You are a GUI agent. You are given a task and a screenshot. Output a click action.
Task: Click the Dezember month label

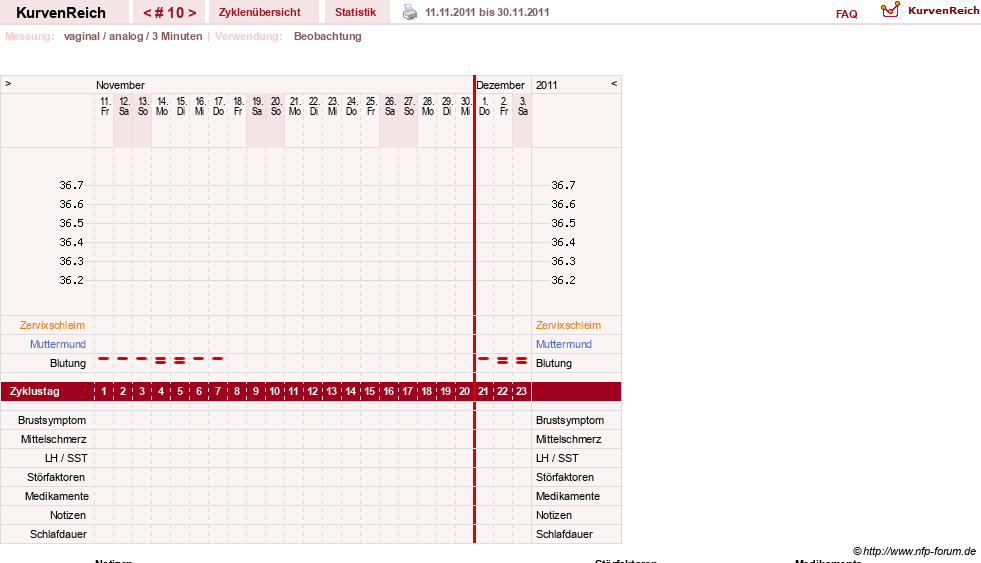tap(501, 85)
